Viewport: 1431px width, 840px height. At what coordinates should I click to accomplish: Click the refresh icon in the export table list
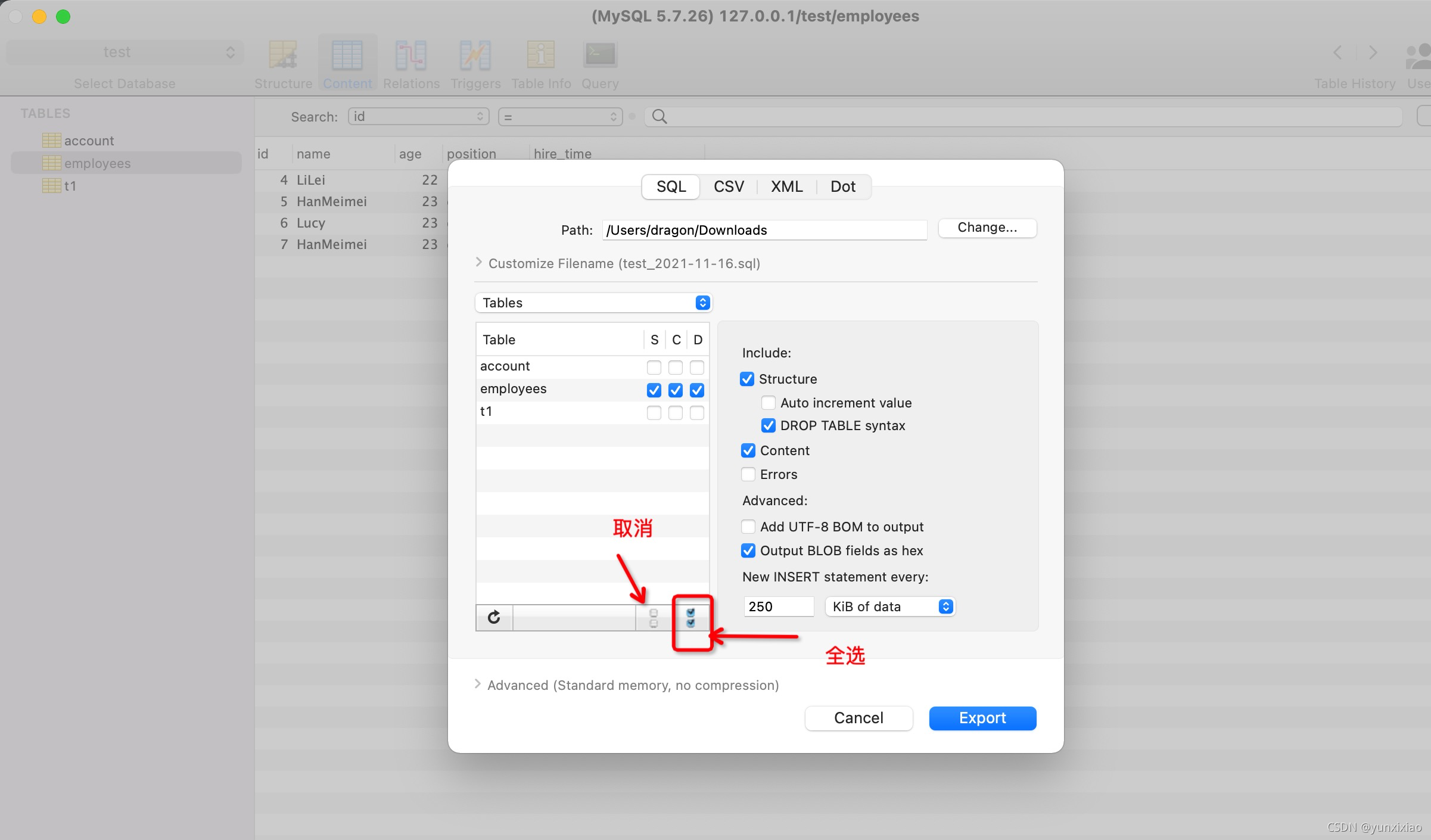click(493, 617)
